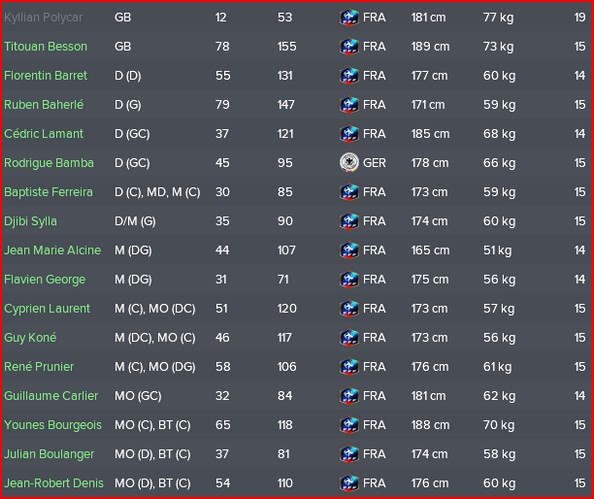Click France flag icon in Titouan Besson row
This screenshot has width=594, height=499.
(349, 47)
